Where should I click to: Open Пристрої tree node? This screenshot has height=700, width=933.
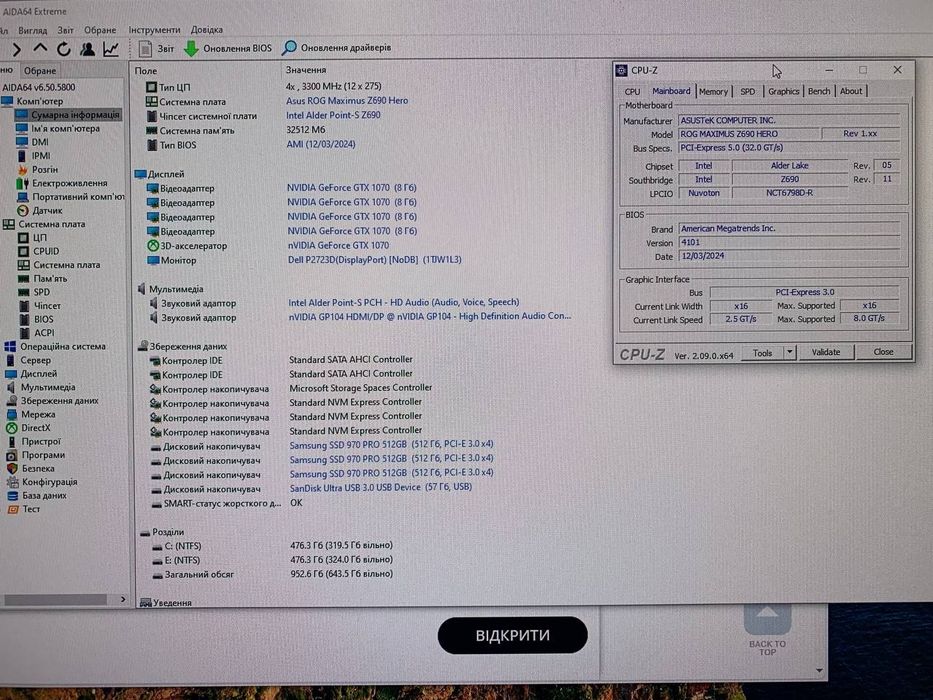[33, 441]
